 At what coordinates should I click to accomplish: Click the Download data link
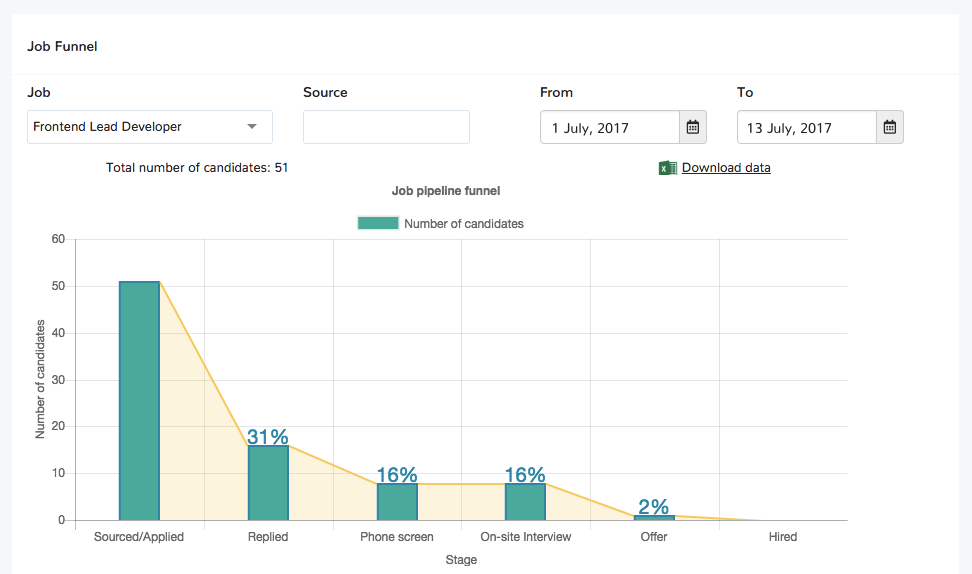726,168
